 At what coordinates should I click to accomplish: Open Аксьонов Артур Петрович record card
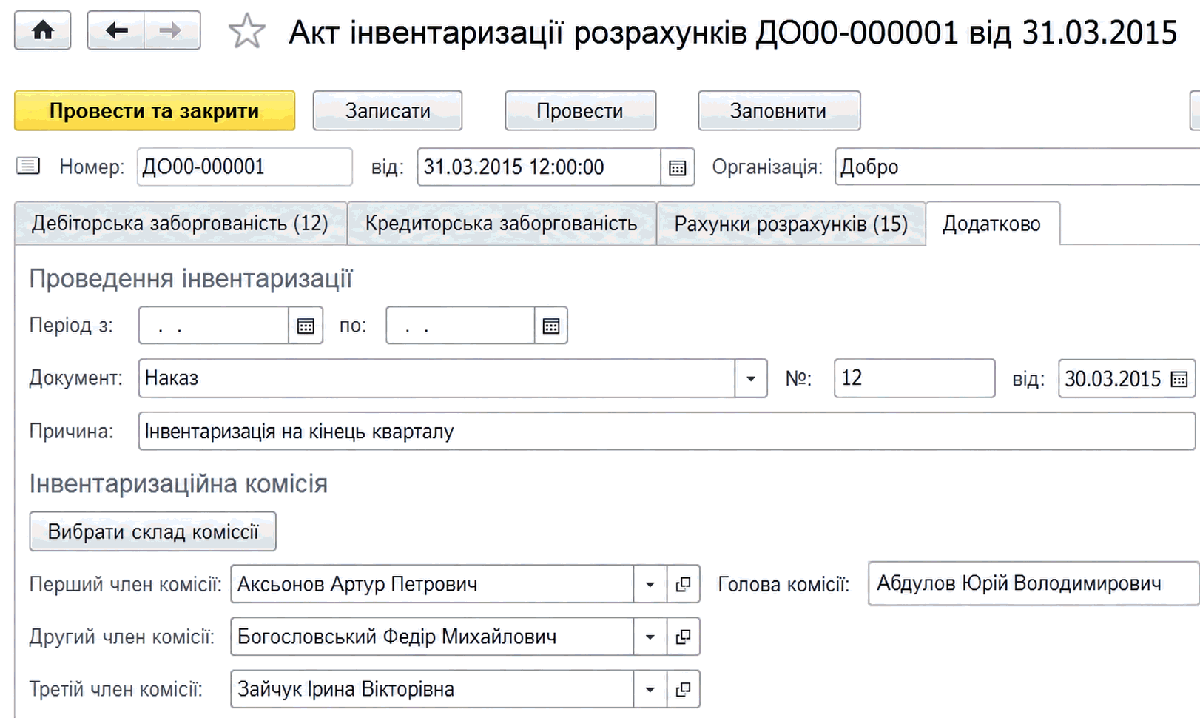point(684,585)
